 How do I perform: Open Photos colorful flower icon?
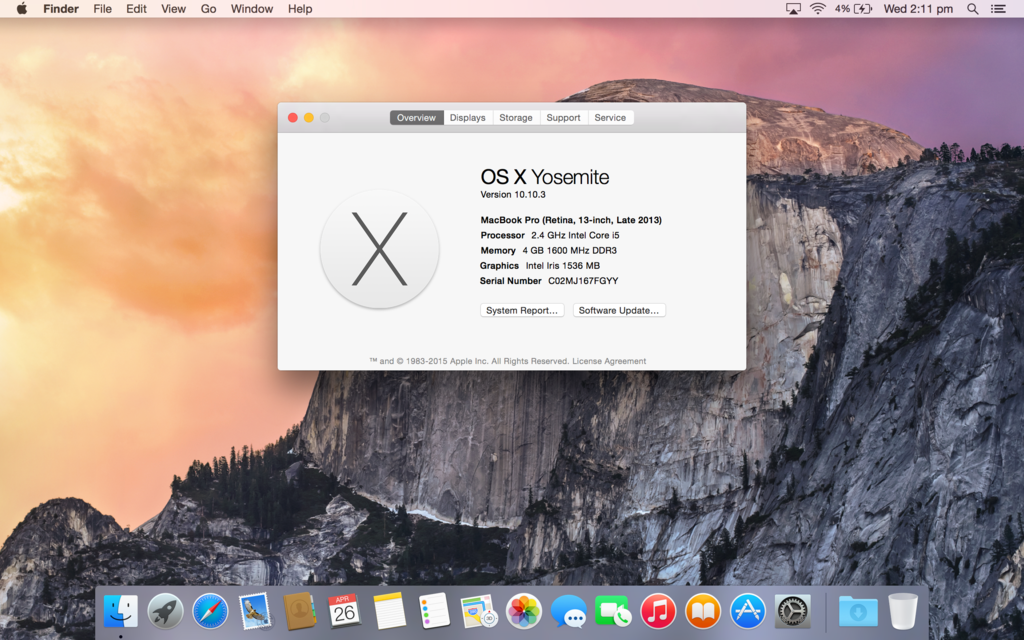pos(524,611)
